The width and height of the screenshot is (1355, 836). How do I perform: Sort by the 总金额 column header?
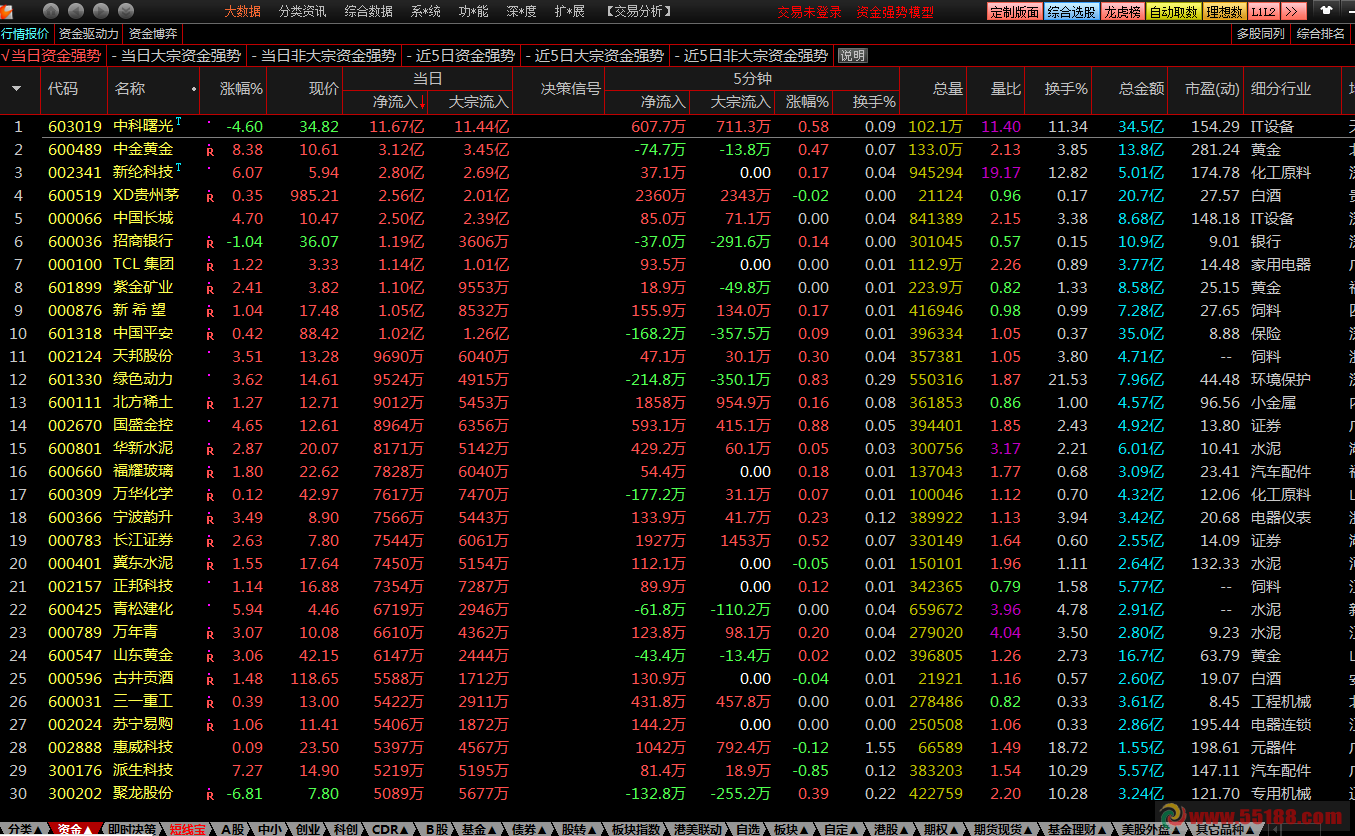tap(1142, 89)
